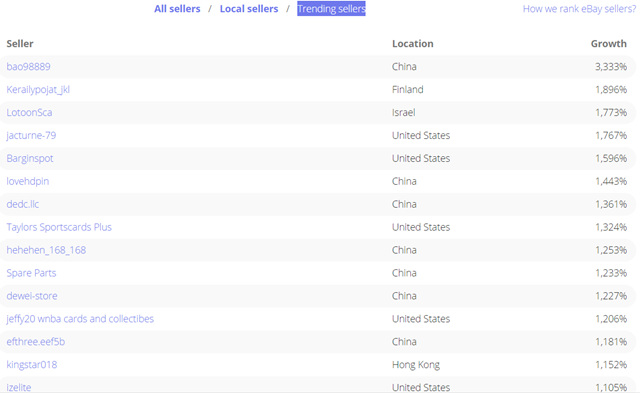The height and width of the screenshot is (393, 640).
Task: Click the 1,152% growth value
Action: pos(611,364)
